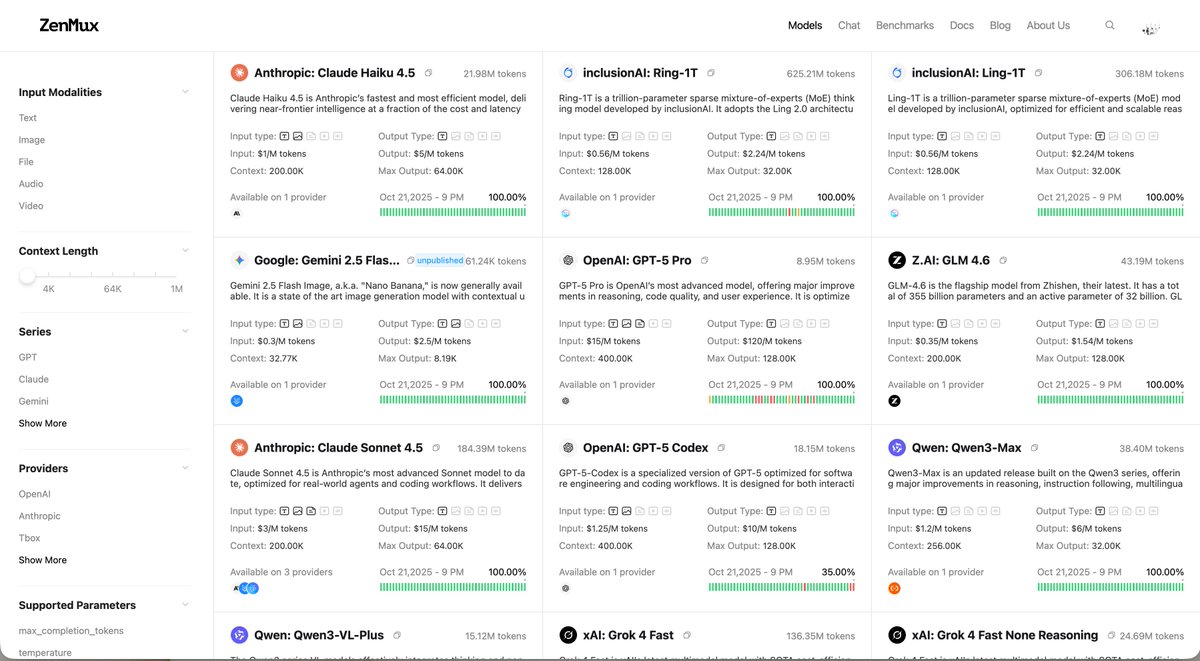
Task: Click copy icon beside GLM 4.6 title
Action: click(x=1003, y=260)
